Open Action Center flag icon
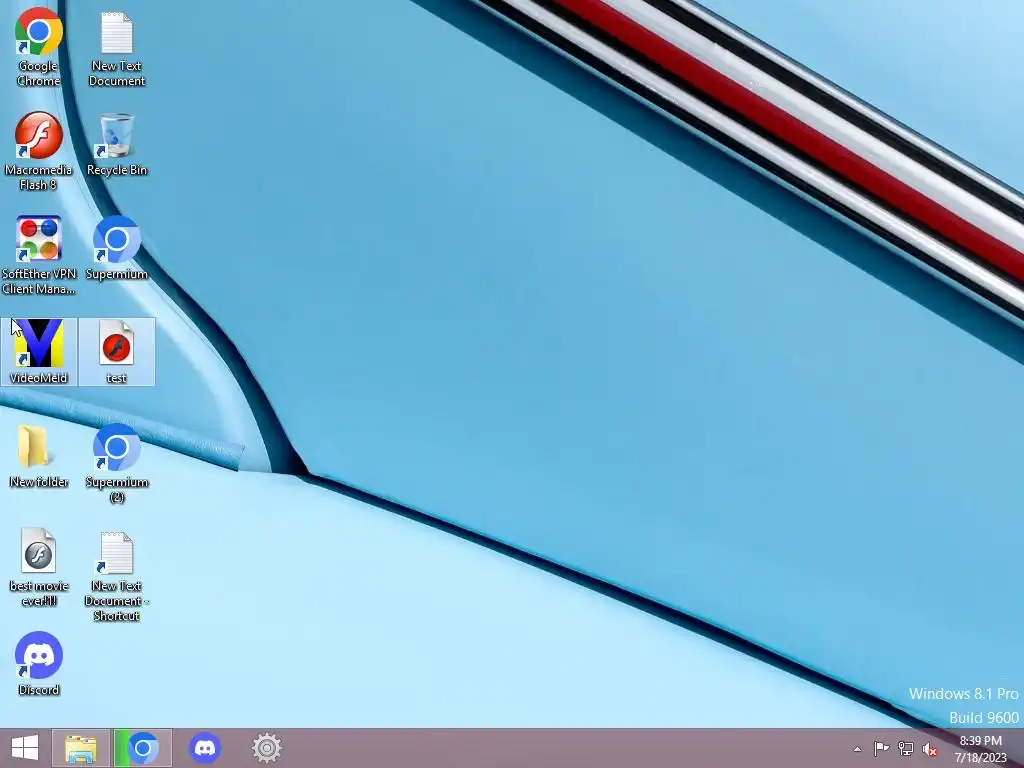 click(881, 749)
